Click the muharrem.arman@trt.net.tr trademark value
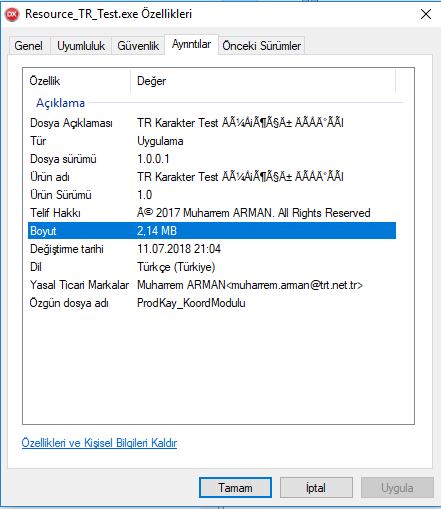The image size is (441, 509). point(250,285)
